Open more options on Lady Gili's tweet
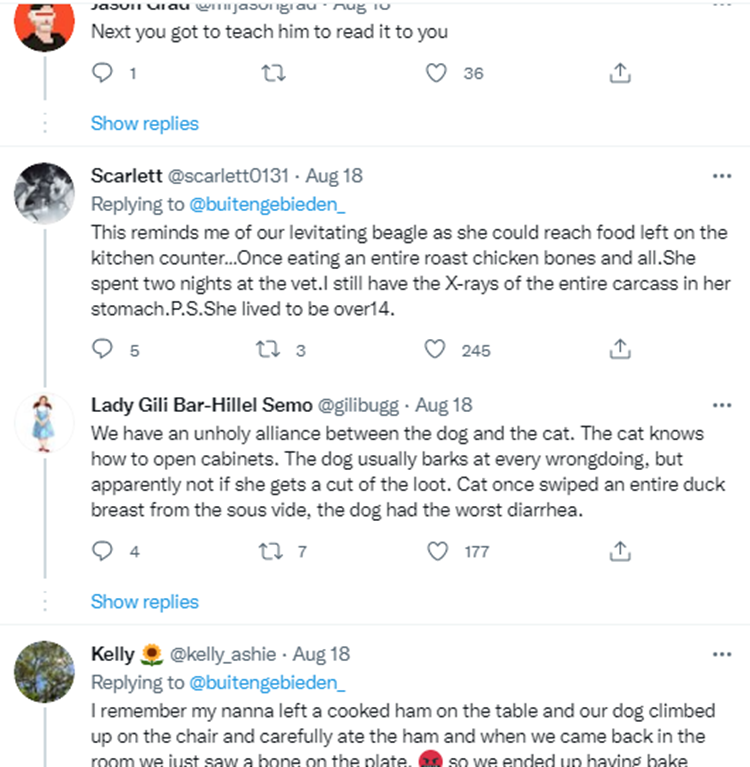This screenshot has width=750, height=767. (721, 405)
